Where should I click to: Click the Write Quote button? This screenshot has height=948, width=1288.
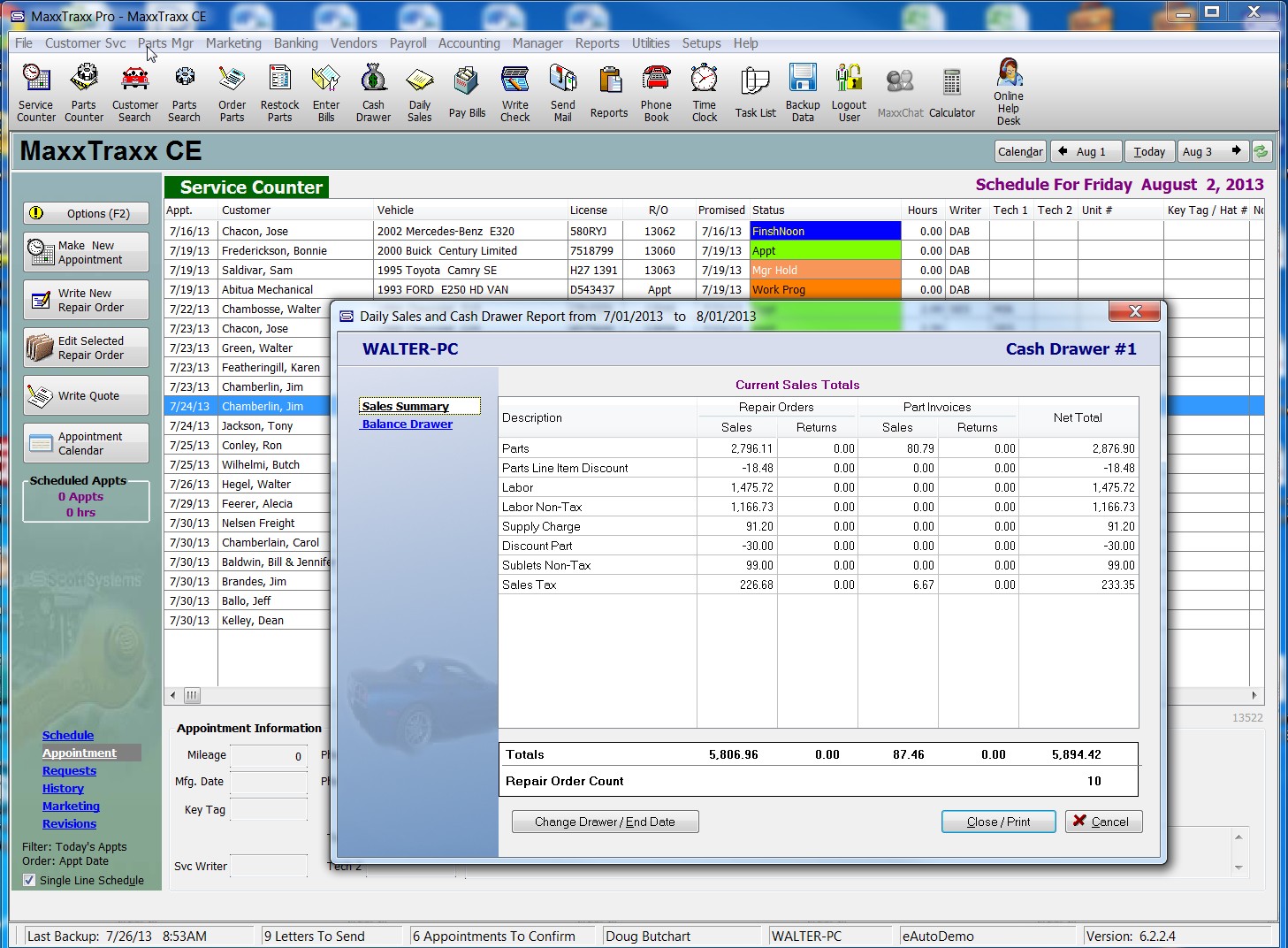click(x=86, y=395)
